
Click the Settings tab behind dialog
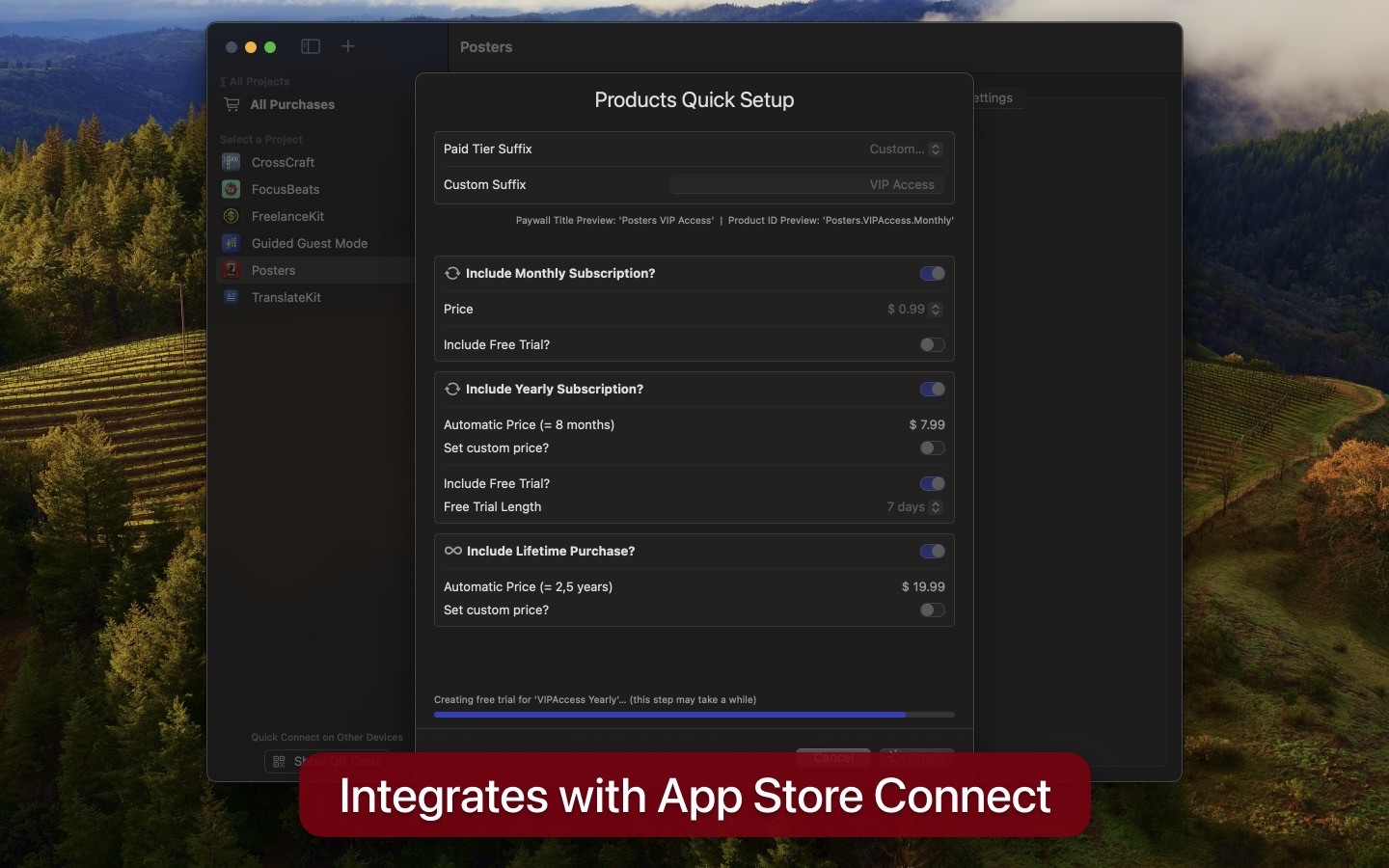coord(994,97)
